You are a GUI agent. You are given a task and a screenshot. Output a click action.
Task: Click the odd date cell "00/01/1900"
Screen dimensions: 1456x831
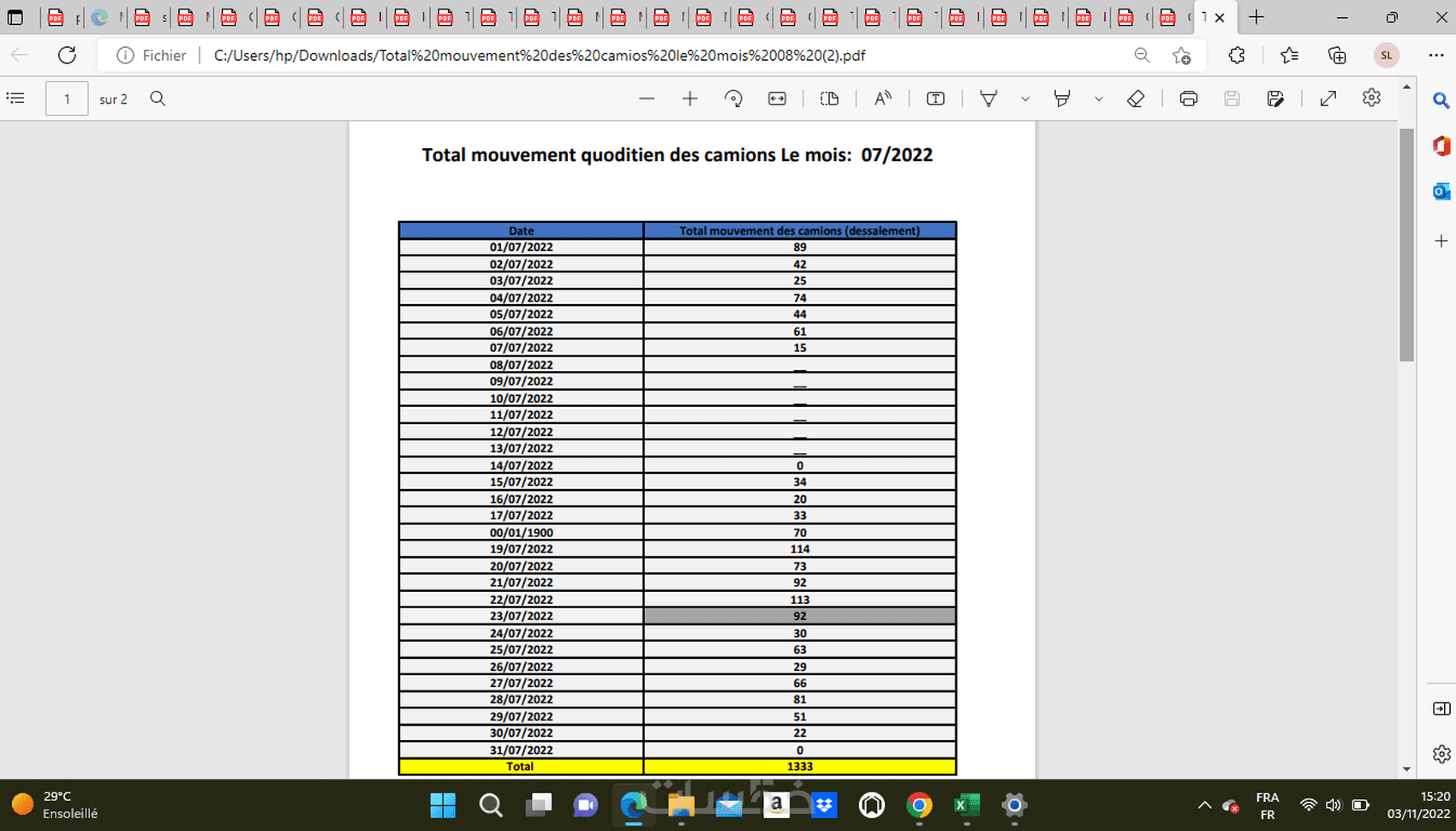522,532
